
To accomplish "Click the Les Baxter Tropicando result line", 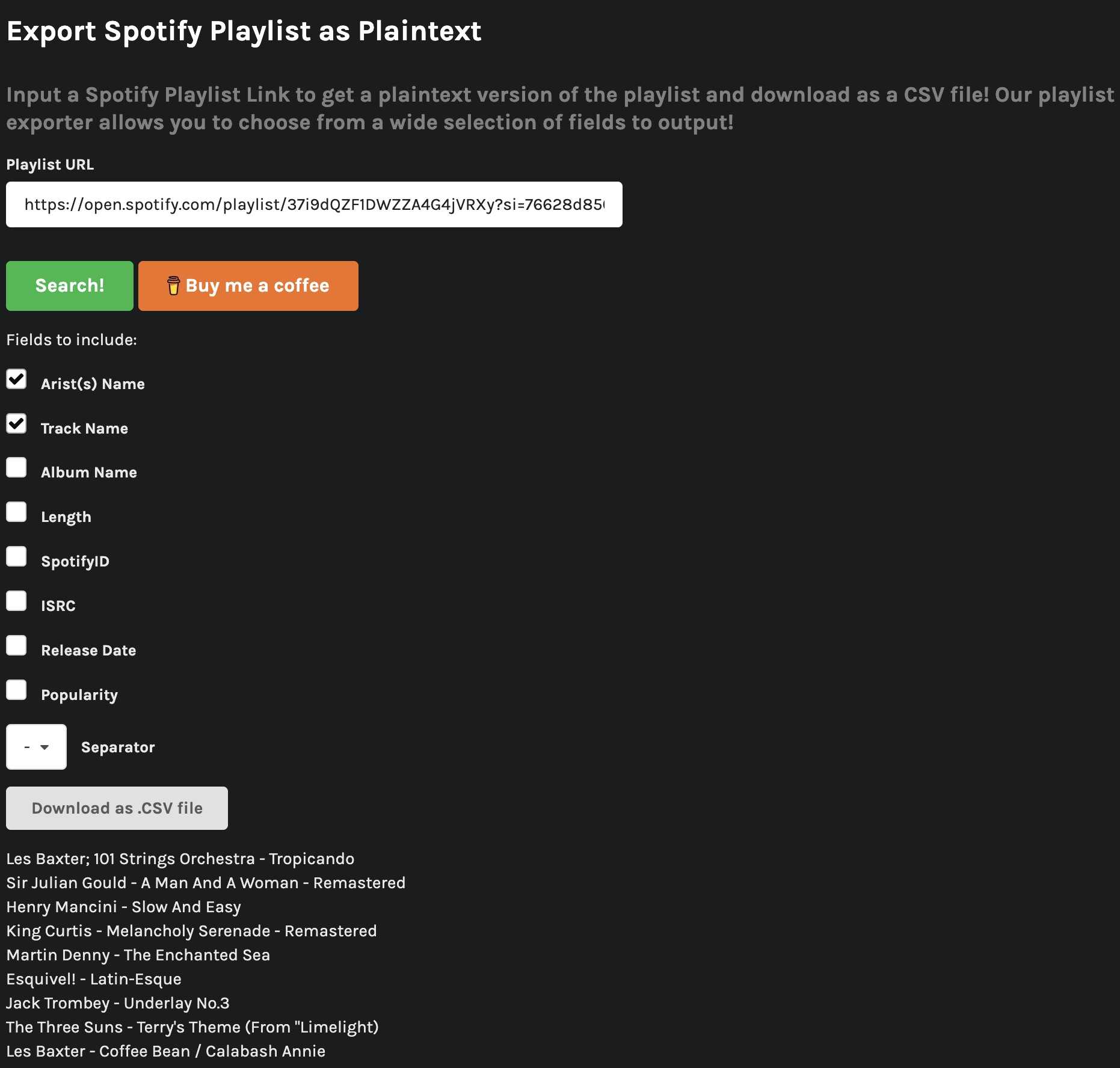I will point(180,859).
